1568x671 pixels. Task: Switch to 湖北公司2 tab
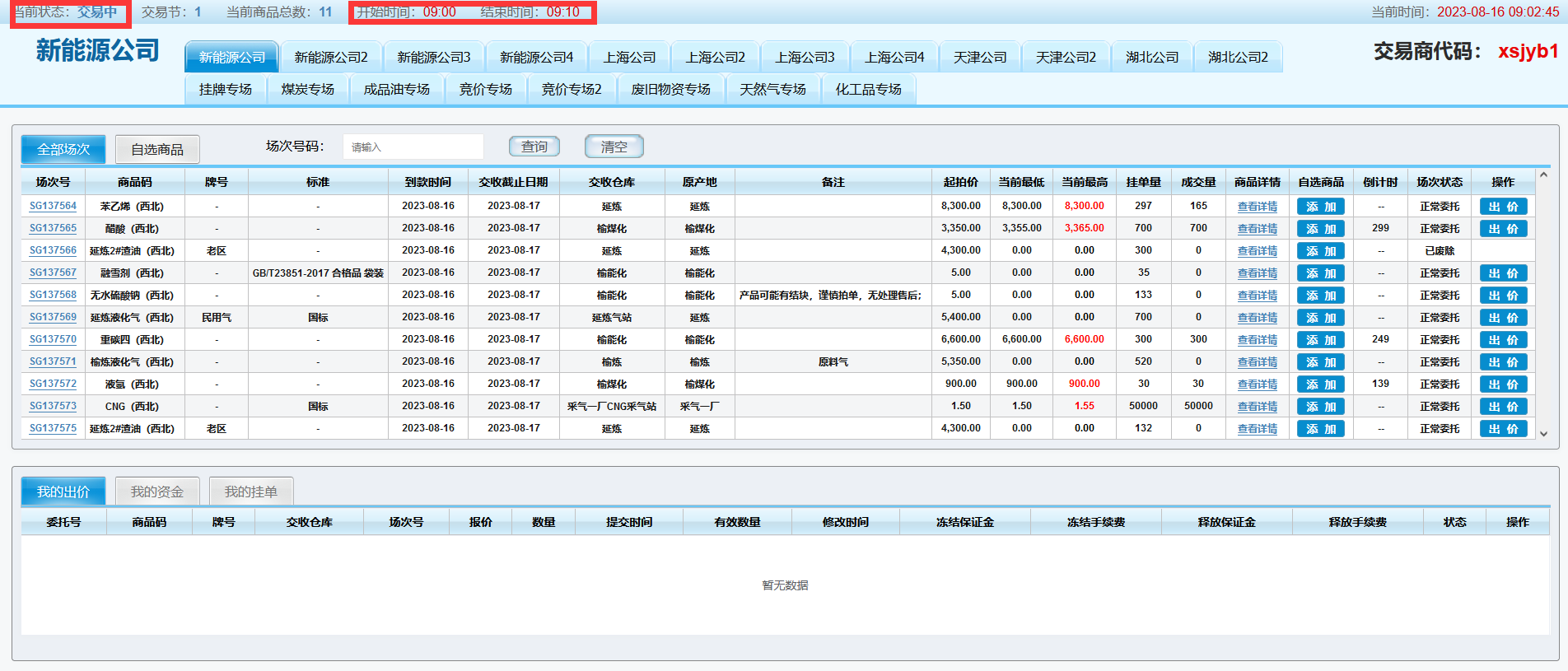(1239, 57)
